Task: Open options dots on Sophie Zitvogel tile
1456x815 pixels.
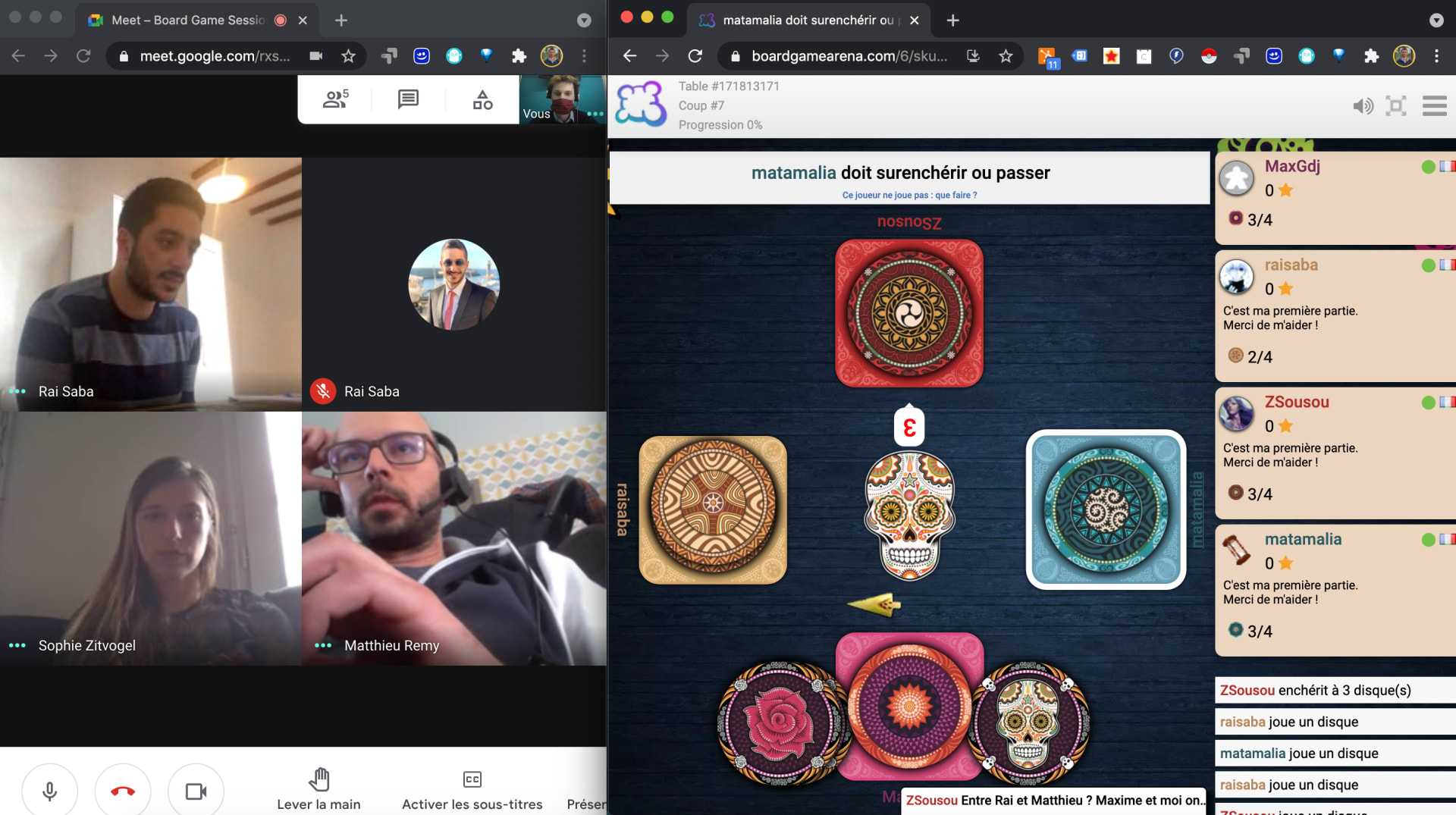Action: click(x=17, y=645)
